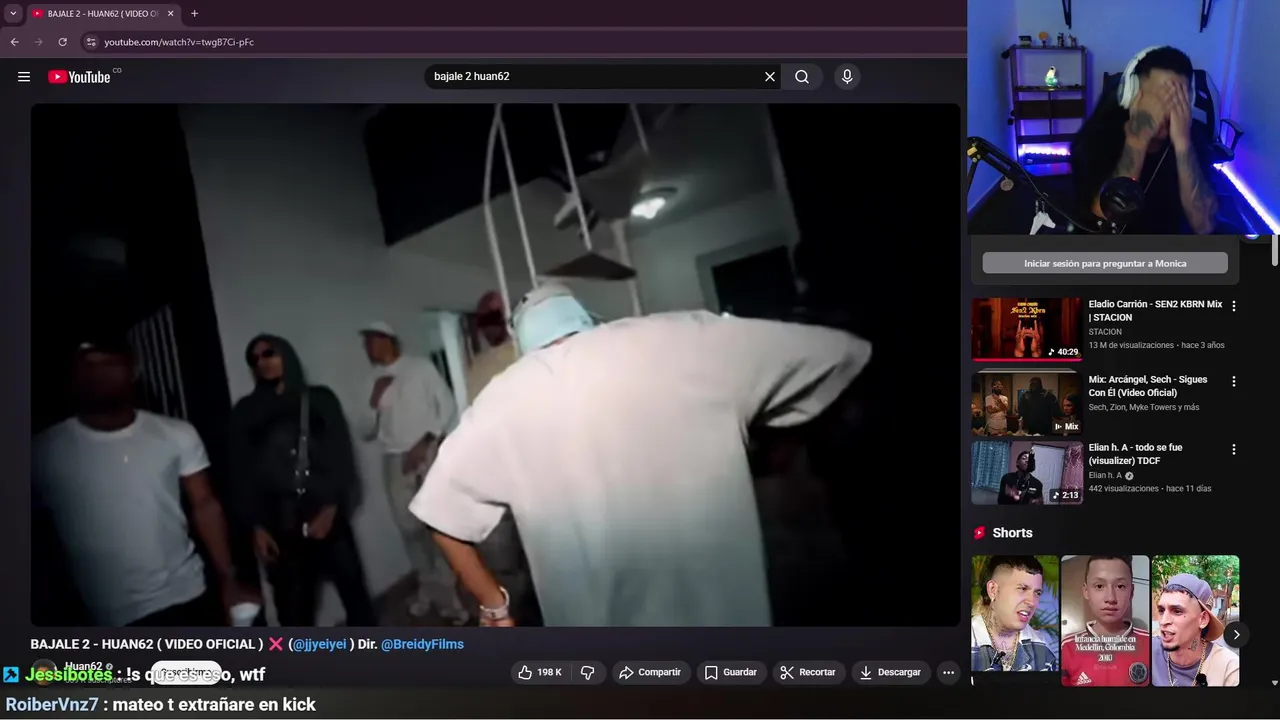The image size is (1280, 720).
Task: Go forward with the browser forward arrow
Action: coord(38,42)
